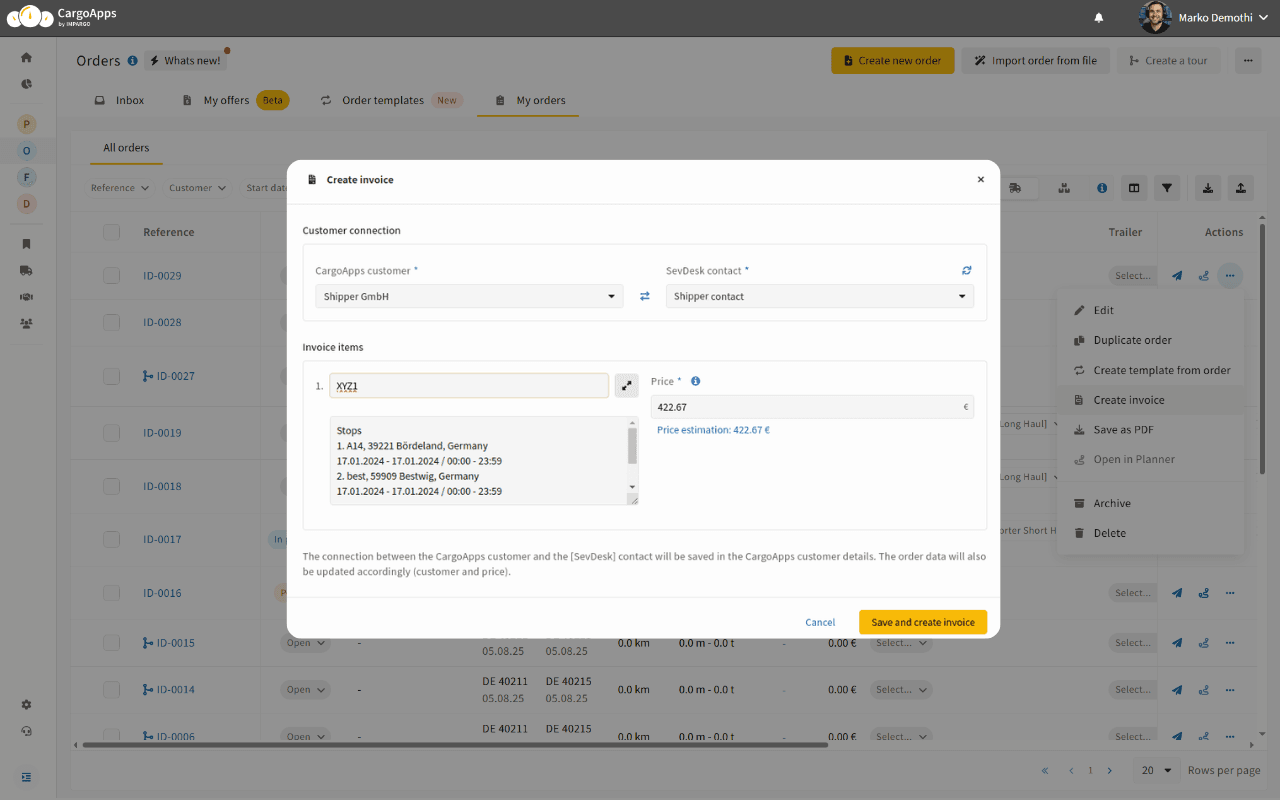This screenshot has height=800, width=1280.
Task: Open the filter icon in the orders toolbar
Action: pos(1167,187)
